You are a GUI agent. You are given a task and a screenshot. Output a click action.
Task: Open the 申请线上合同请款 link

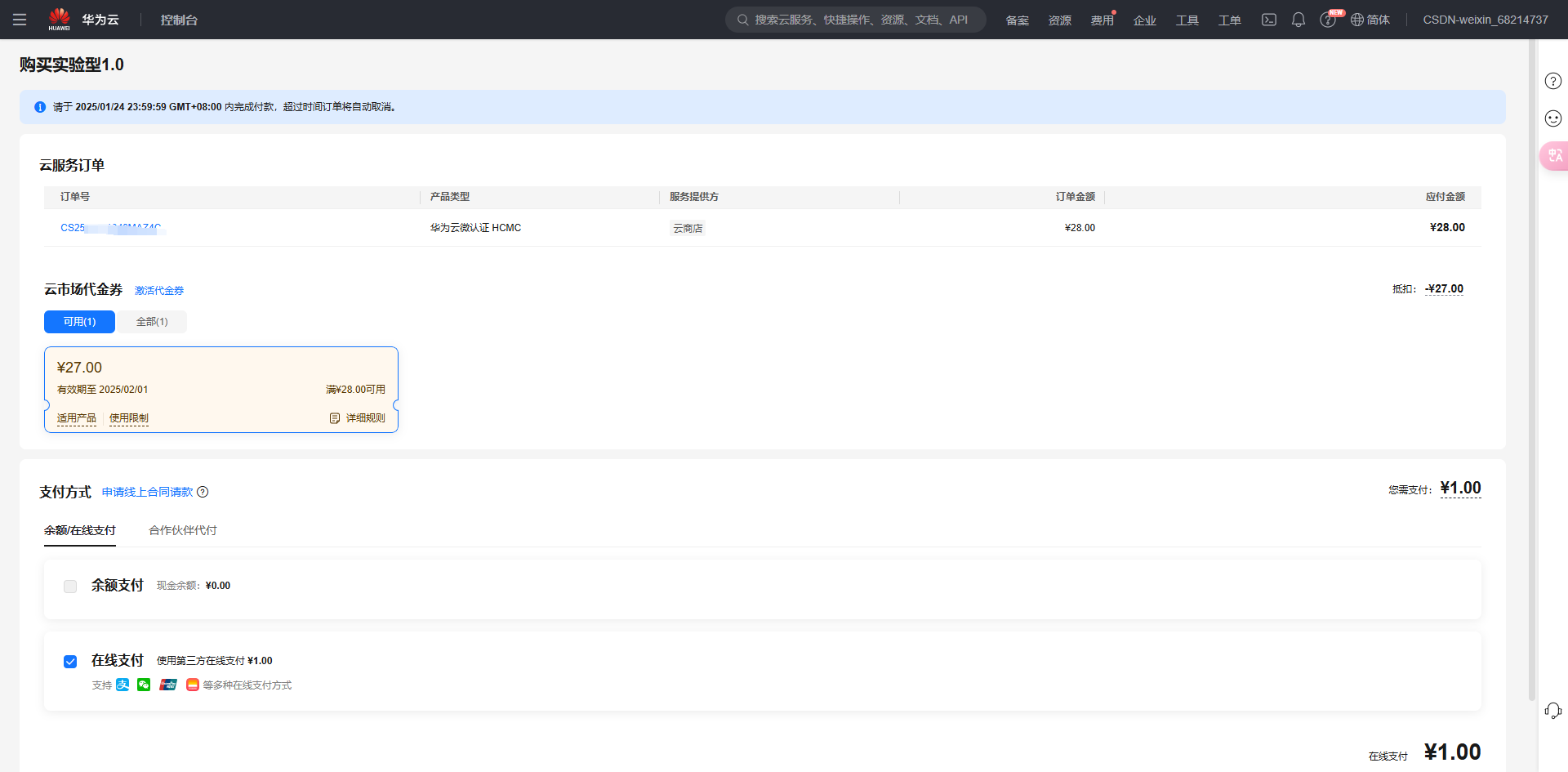(x=147, y=492)
